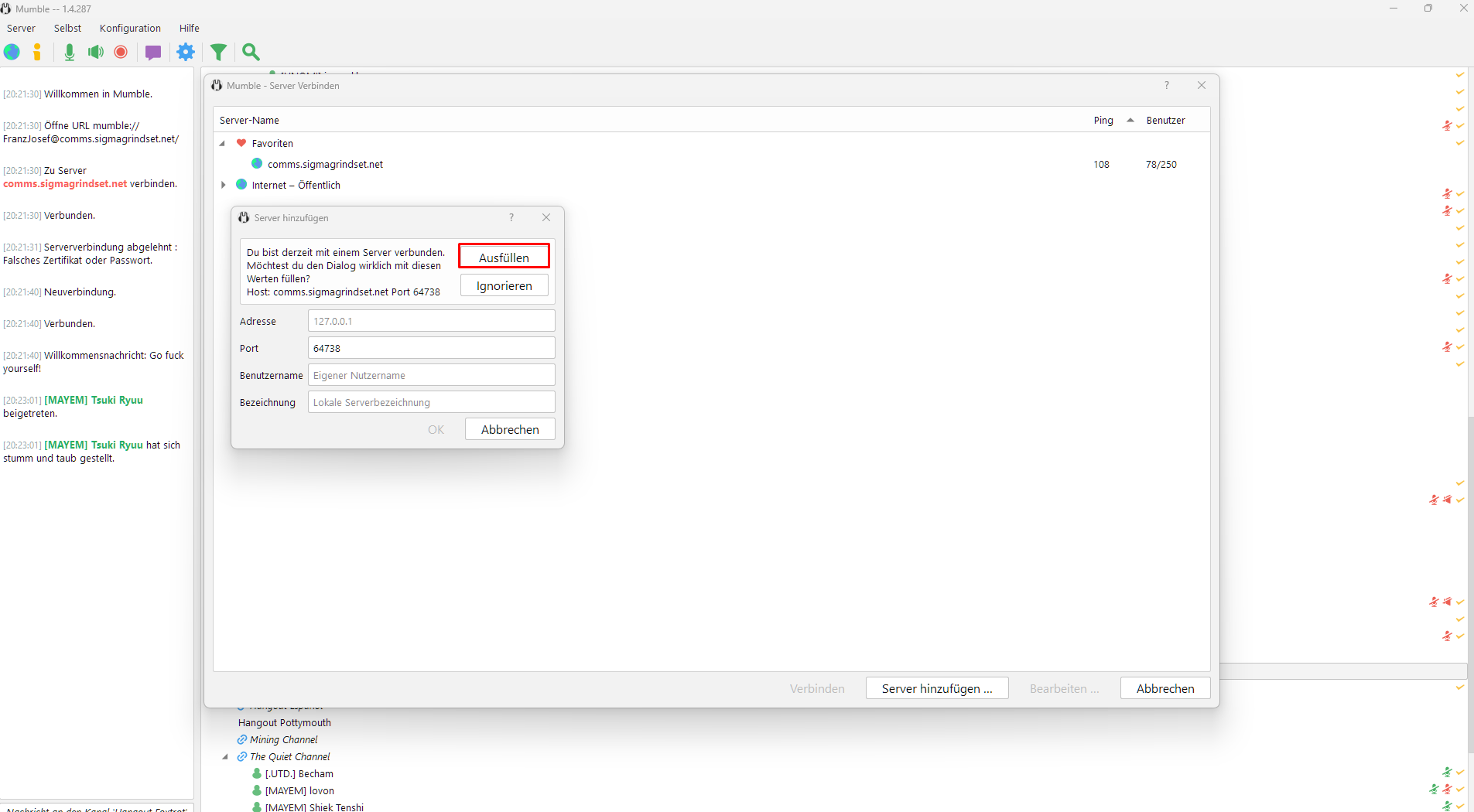
Task: Open server Information via yellow info icon
Action: (36, 52)
